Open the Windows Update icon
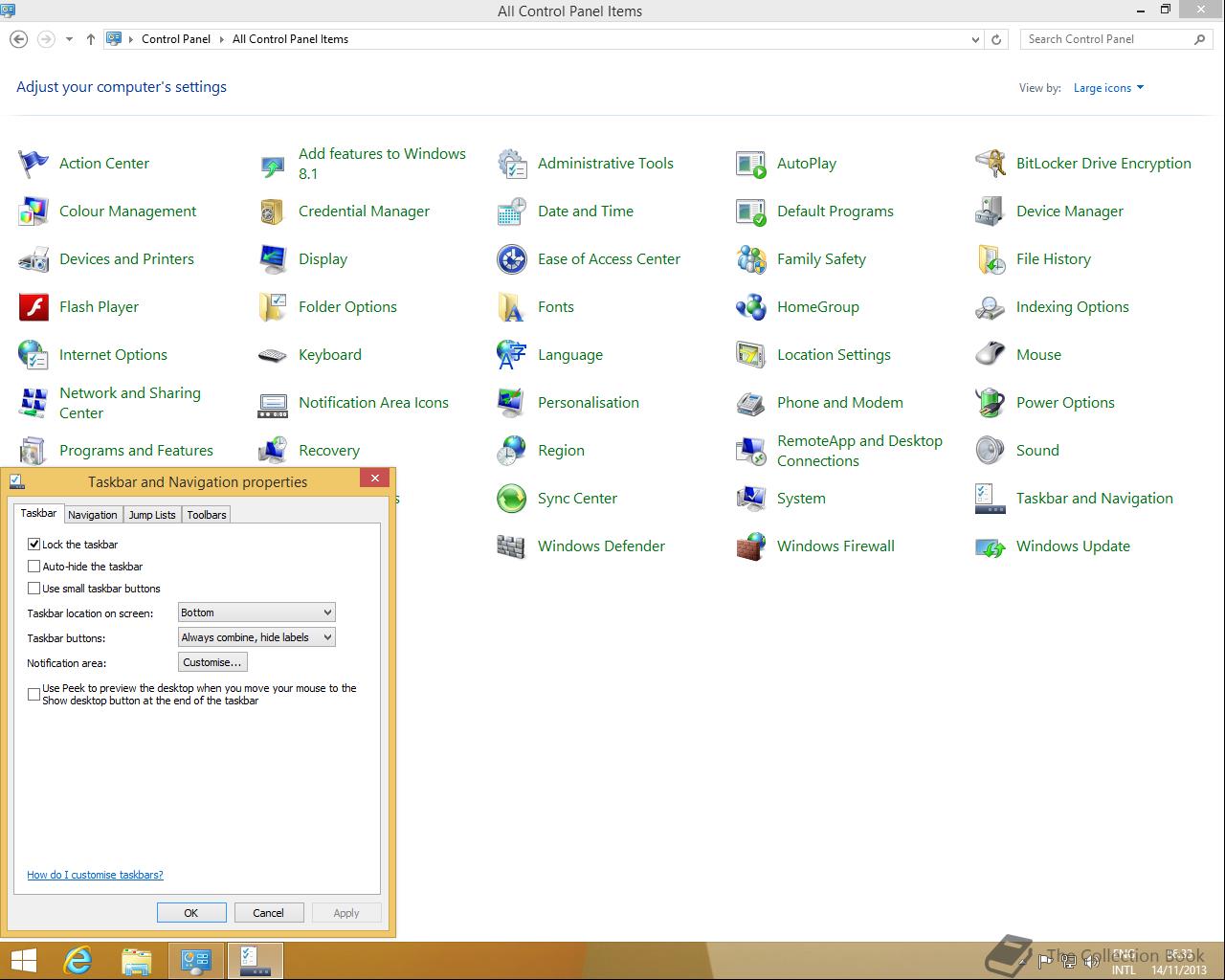This screenshot has width=1225, height=980. 991,546
